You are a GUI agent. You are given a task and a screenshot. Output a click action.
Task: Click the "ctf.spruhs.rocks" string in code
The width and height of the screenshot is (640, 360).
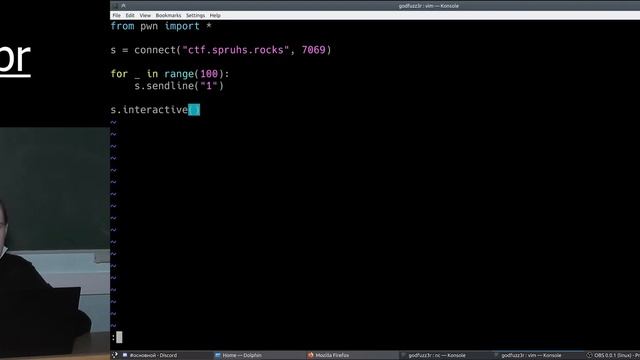tap(236, 50)
